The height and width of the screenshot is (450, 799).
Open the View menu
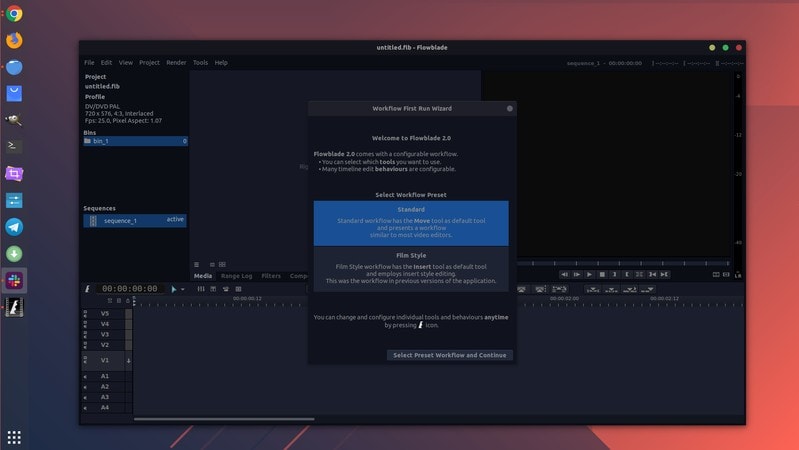click(125, 63)
